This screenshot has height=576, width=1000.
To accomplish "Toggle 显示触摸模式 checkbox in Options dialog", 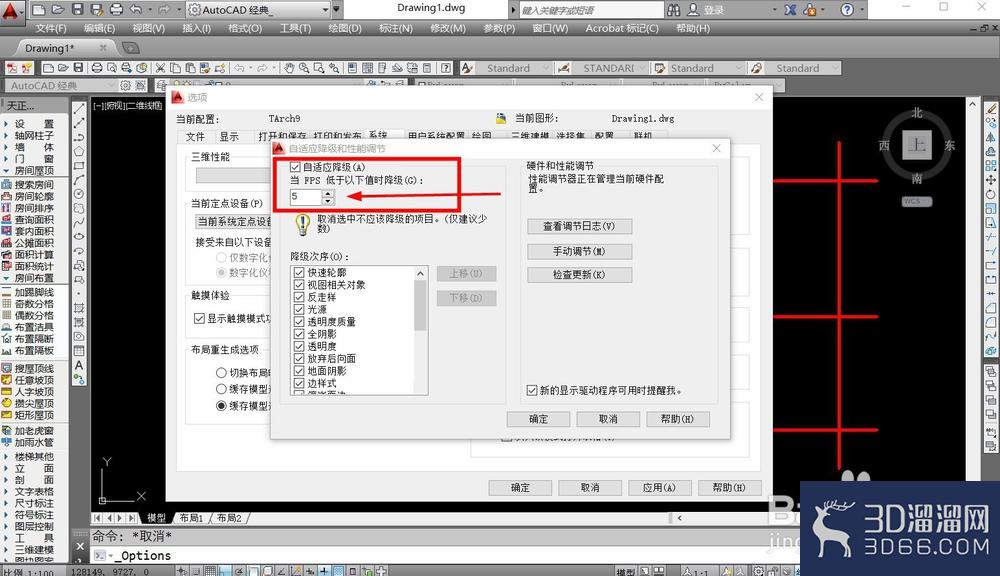I will point(199,318).
